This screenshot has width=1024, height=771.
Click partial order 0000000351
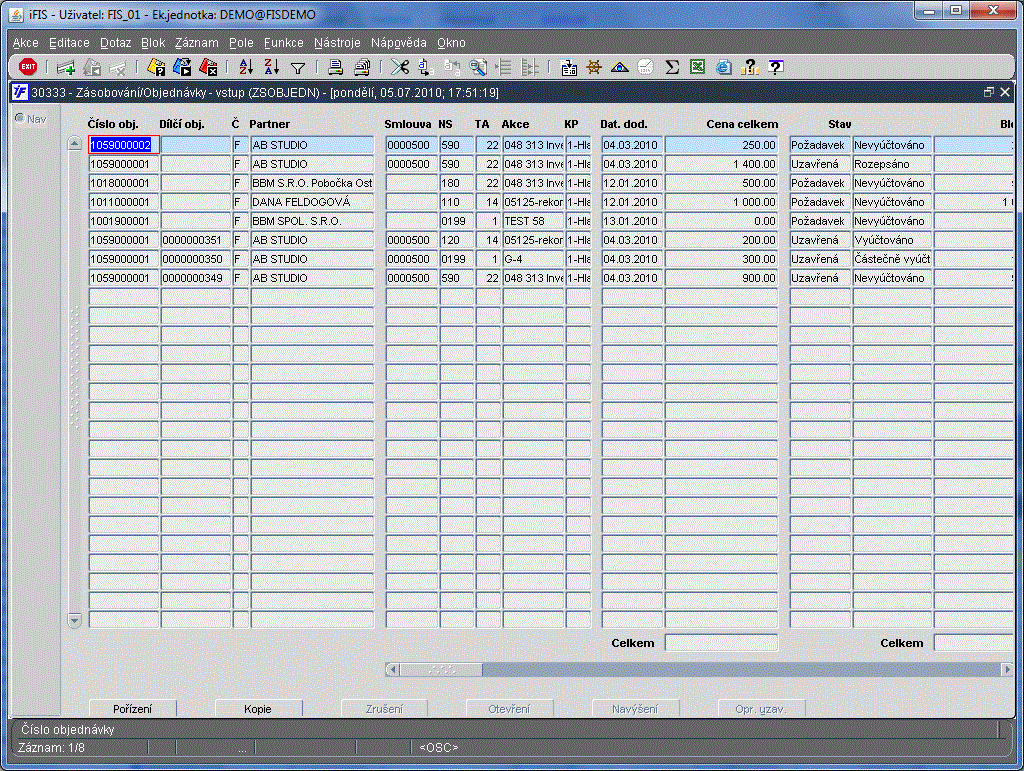[x=196, y=240]
